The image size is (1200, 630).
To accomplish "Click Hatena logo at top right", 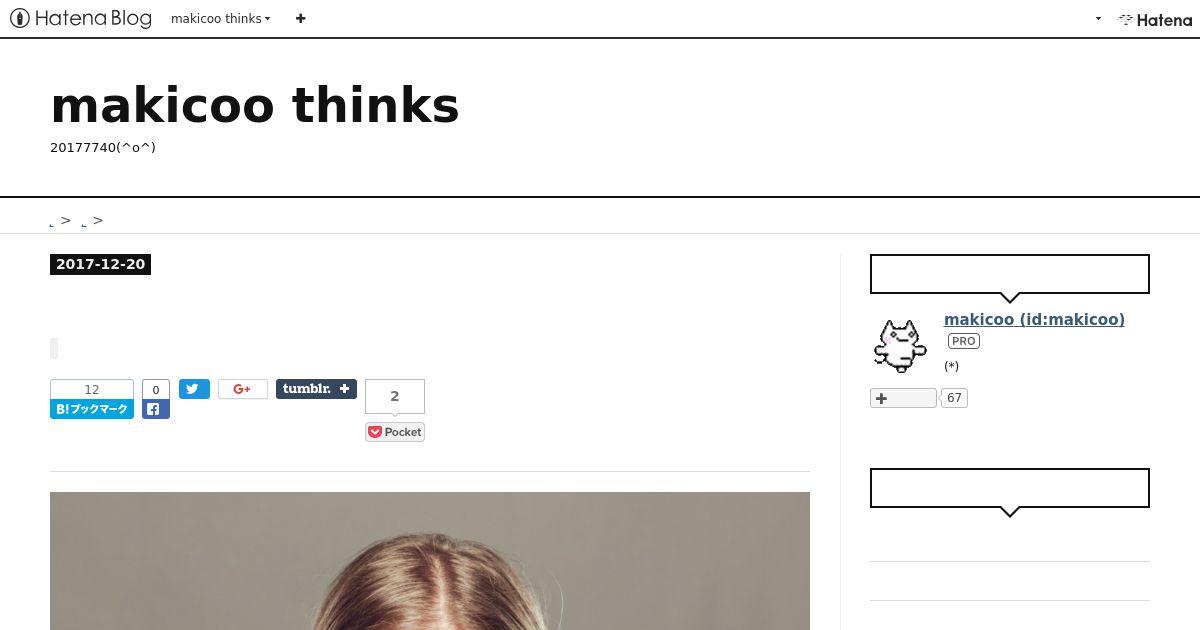I will (1155, 19).
